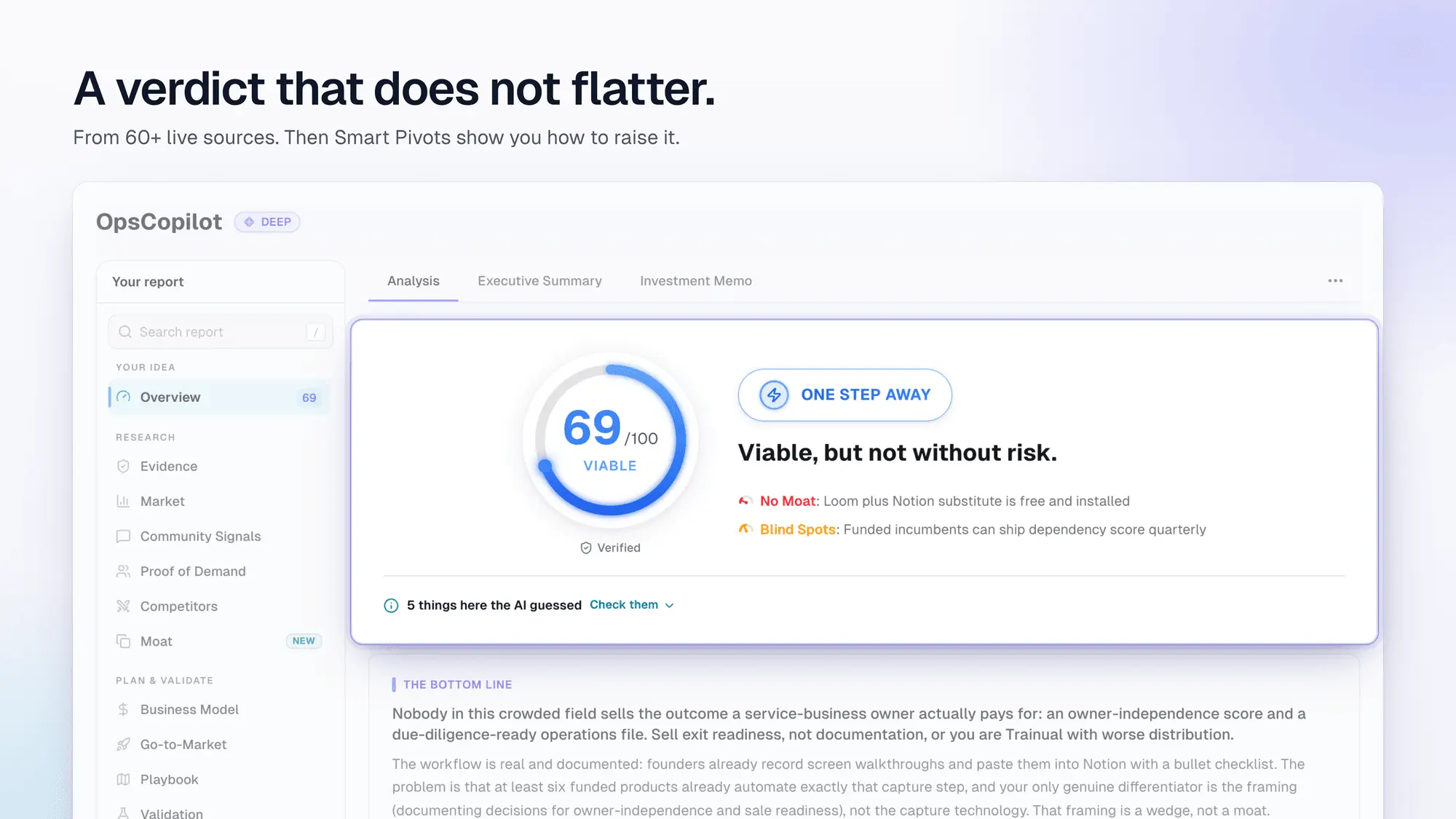Open the three-dot more options menu

tap(1335, 281)
